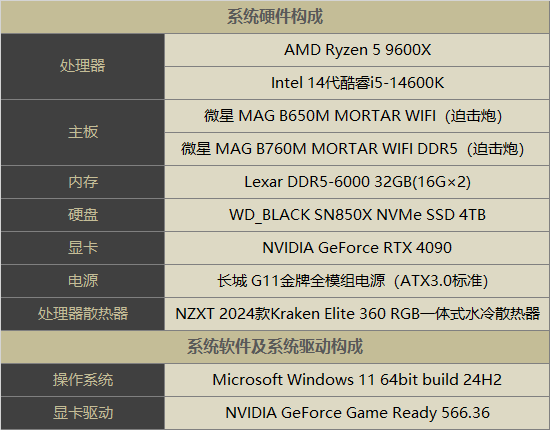Select the 硬盘 label cell
The image size is (550, 430).
tap(83, 215)
